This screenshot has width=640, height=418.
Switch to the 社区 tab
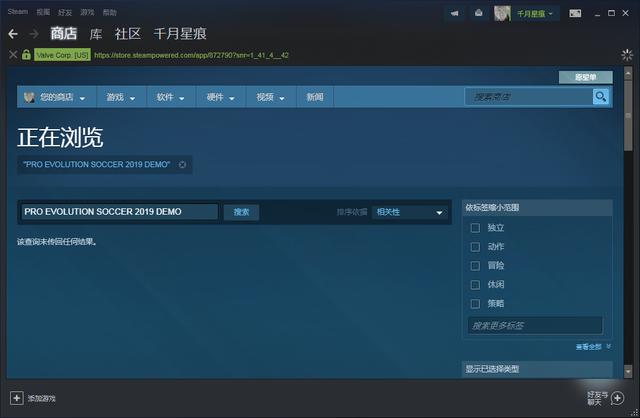pyautogui.click(x=127, y=33)
